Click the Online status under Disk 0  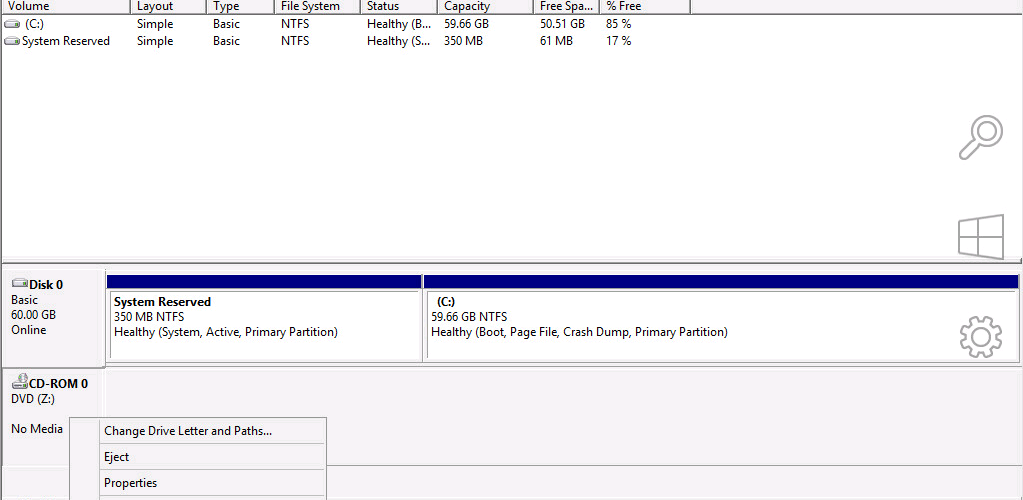coord(29,330)
